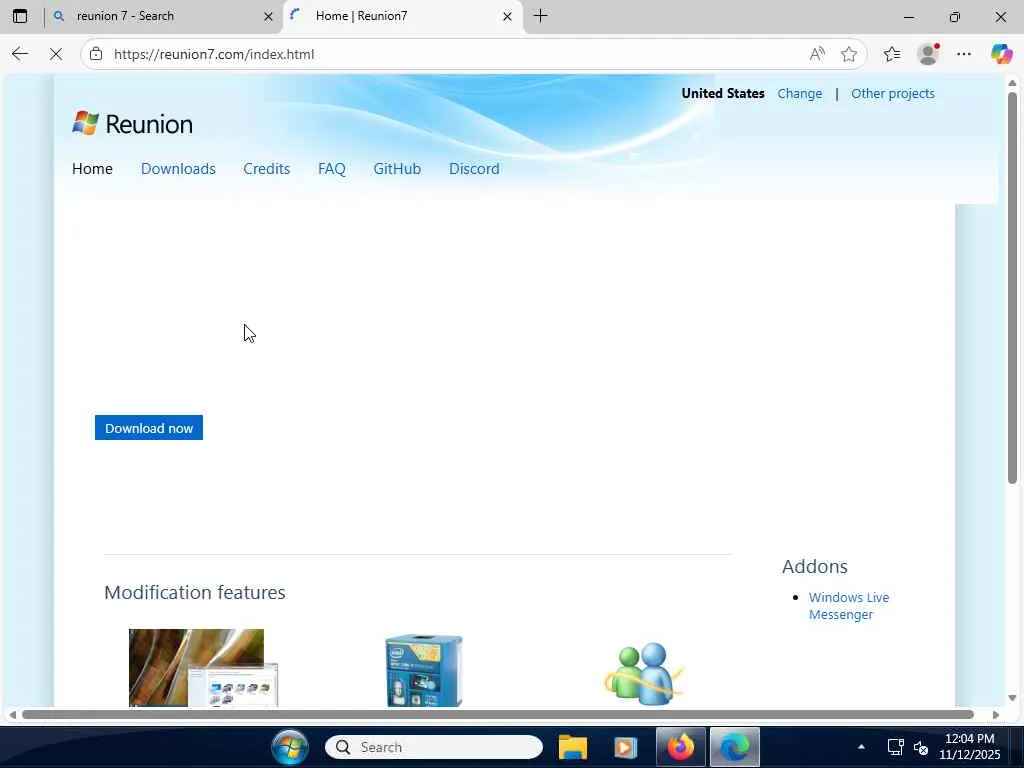Viewport: 1024px width, 768px height.
Task: Open Other projects link
Action: click(893, 93)
